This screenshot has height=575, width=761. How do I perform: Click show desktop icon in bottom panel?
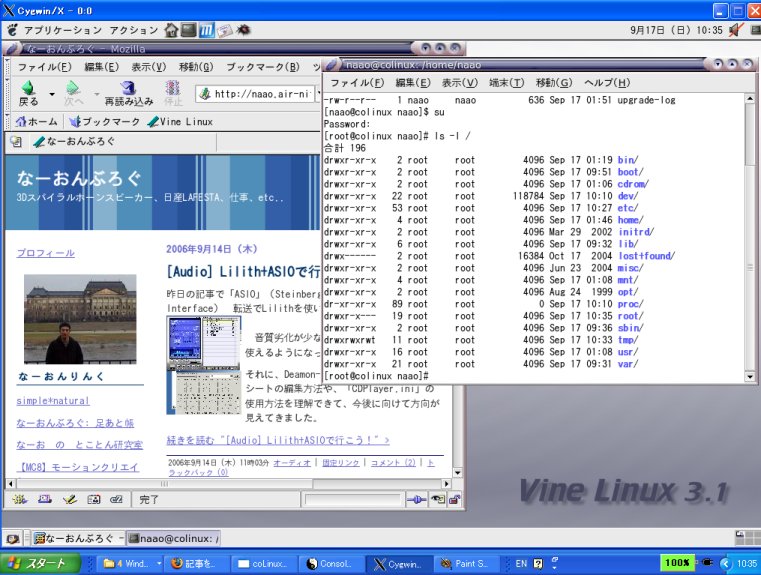13,539
